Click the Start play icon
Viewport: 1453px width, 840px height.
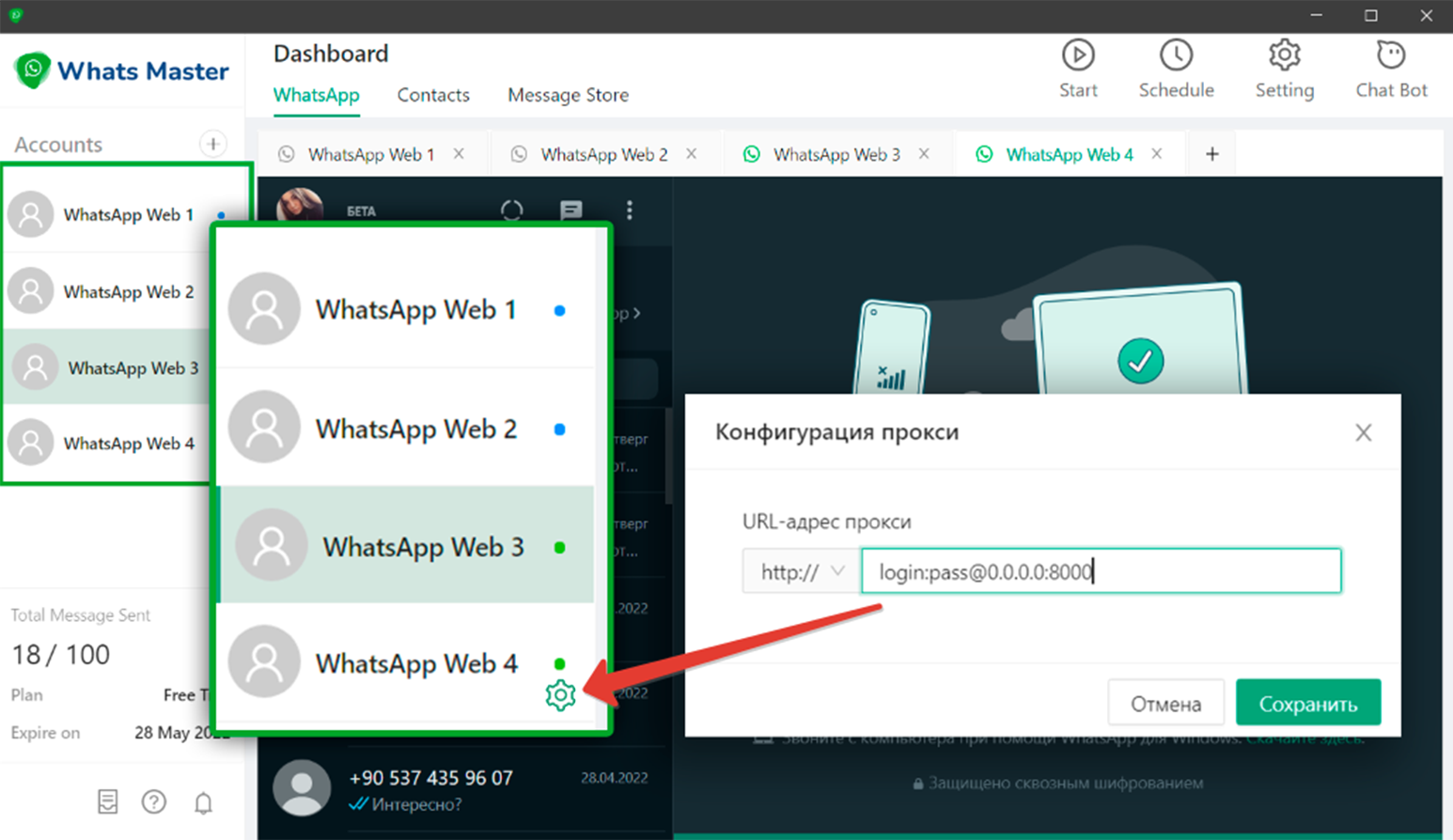(x=1078, y=56)
